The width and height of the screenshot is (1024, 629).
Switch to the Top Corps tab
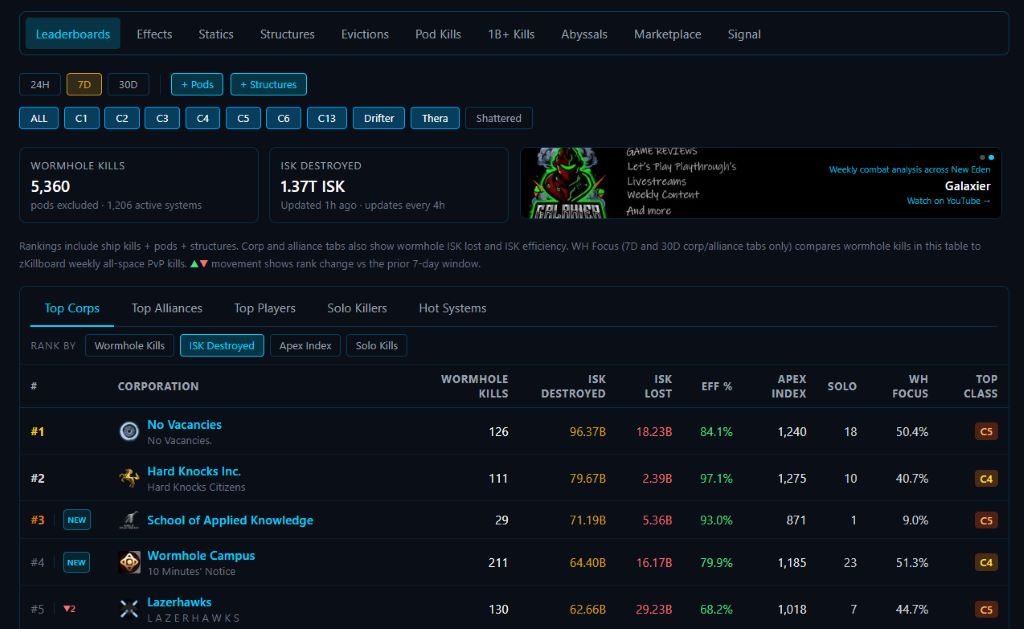coord(72,308)
